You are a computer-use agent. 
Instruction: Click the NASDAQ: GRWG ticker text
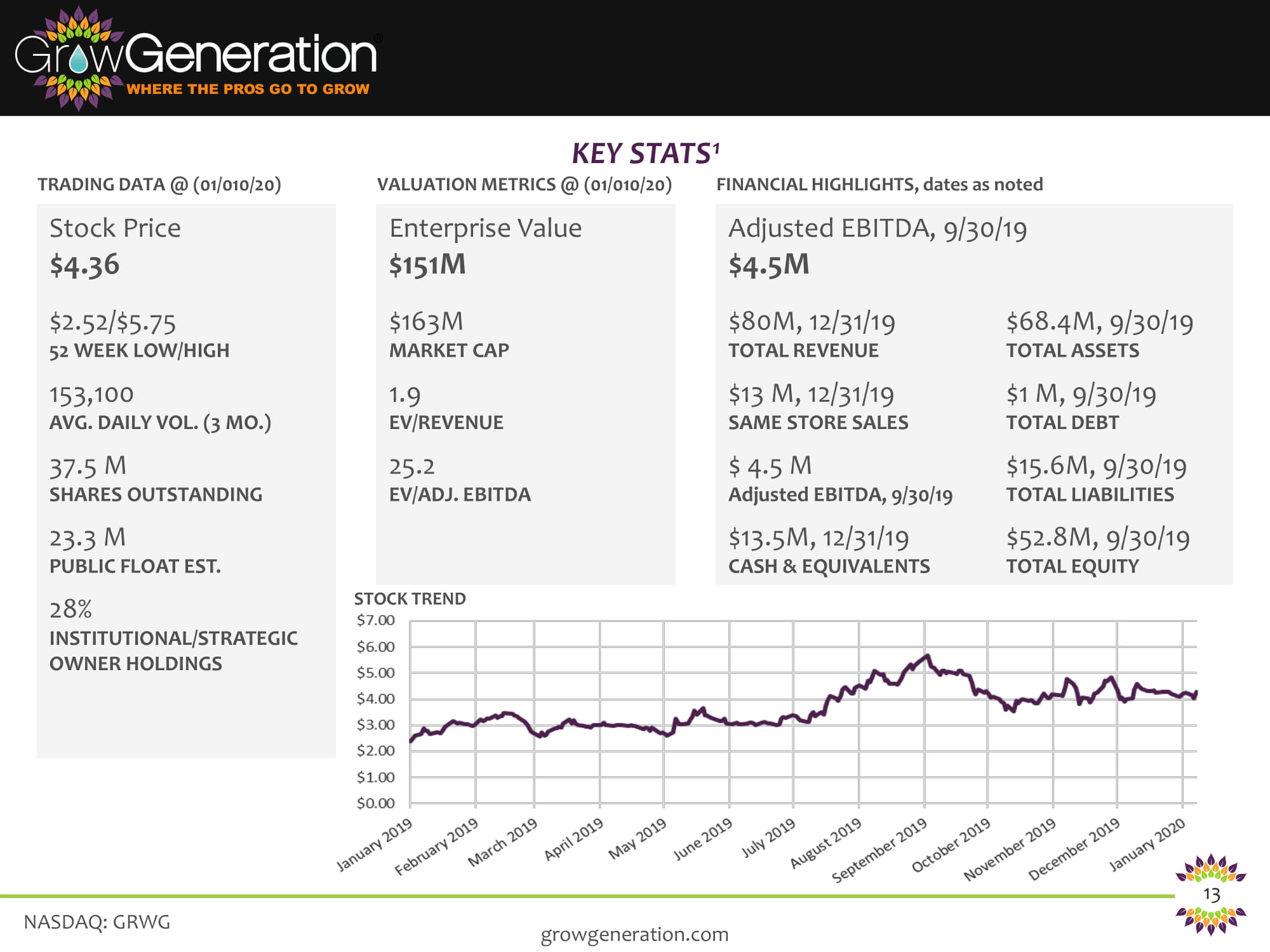coord(97,922)
